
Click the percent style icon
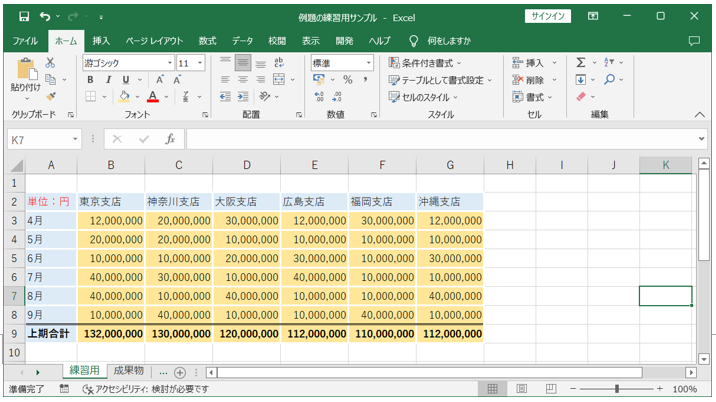pyautogui.click(x=347, y=80)
